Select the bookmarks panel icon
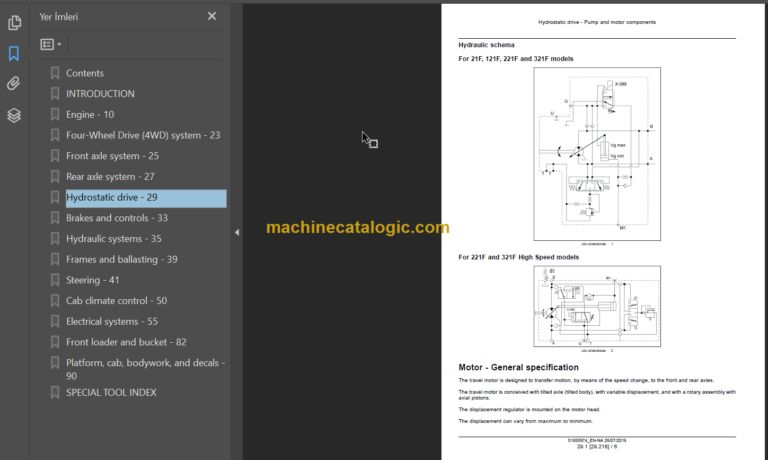The height and width of the screenshot is (460, 768). click(14, 53)
